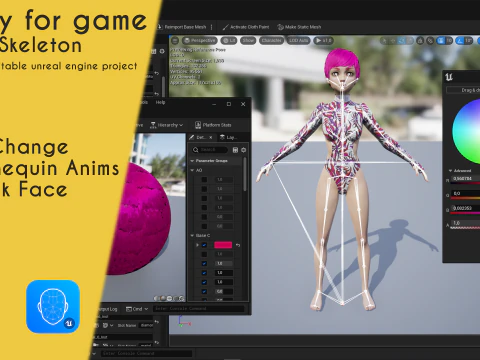Open the Help menu in material window
480x360 pixels.
click(160, 102)
